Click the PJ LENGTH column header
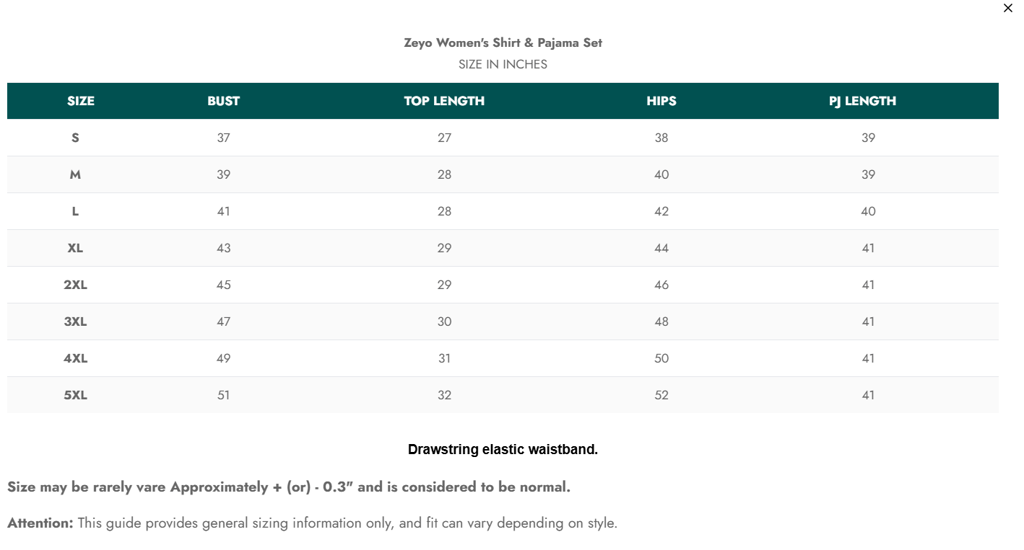 (862, 101)
